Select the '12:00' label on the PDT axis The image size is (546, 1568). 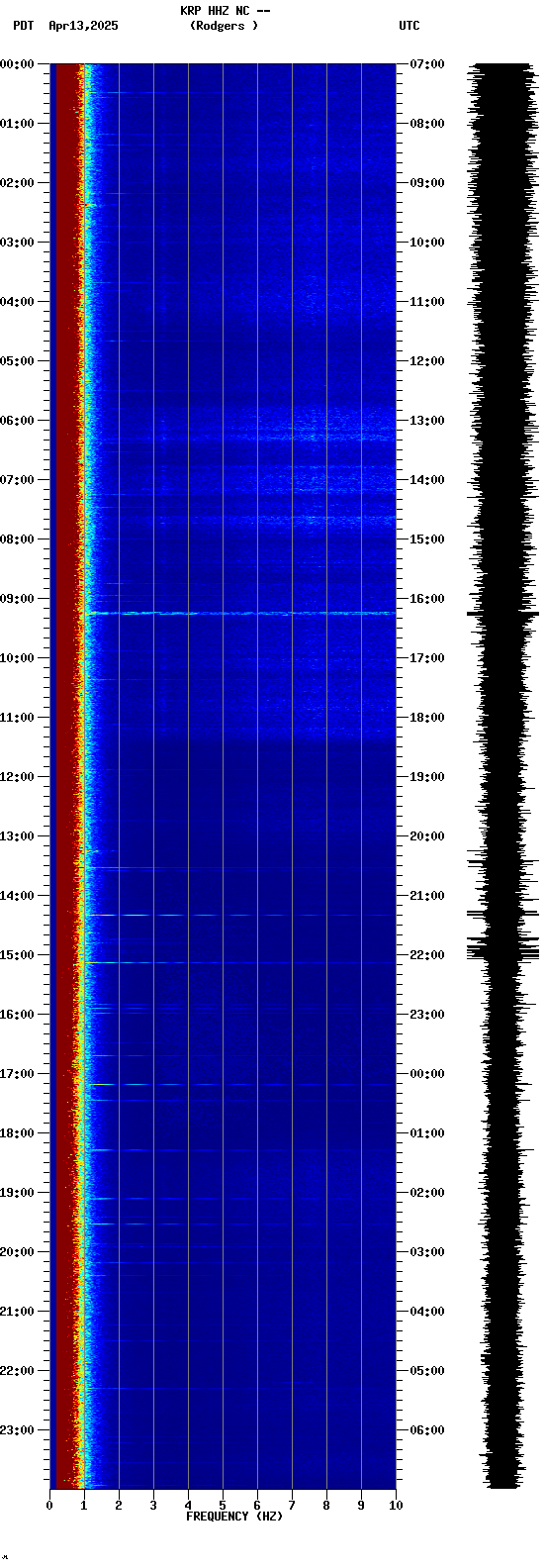click(x=17, y=777)
